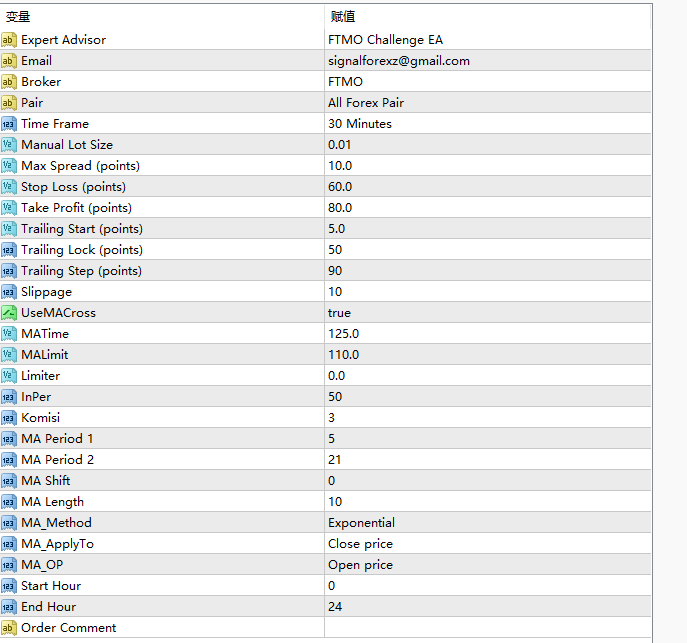Viewport: 687px width, 643px height.
Task: Toggle the UseMACross true value
Action: [x=340, y=313]
